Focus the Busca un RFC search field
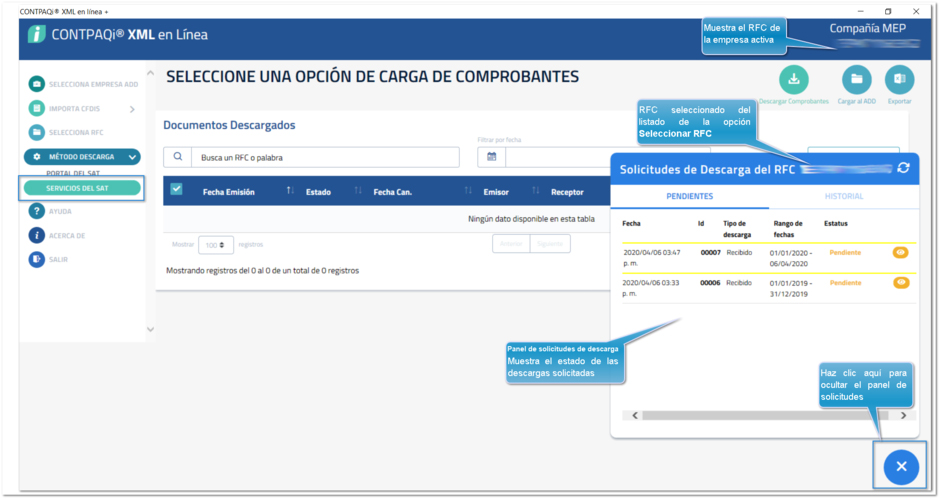940x499 pixels. point(325,157)
